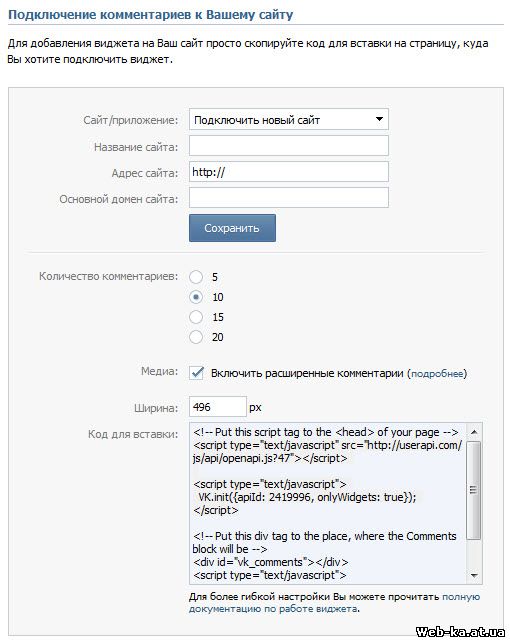Click the Ширина width field
The height and width of the screenshot is (642, 510).
(218, 407)
